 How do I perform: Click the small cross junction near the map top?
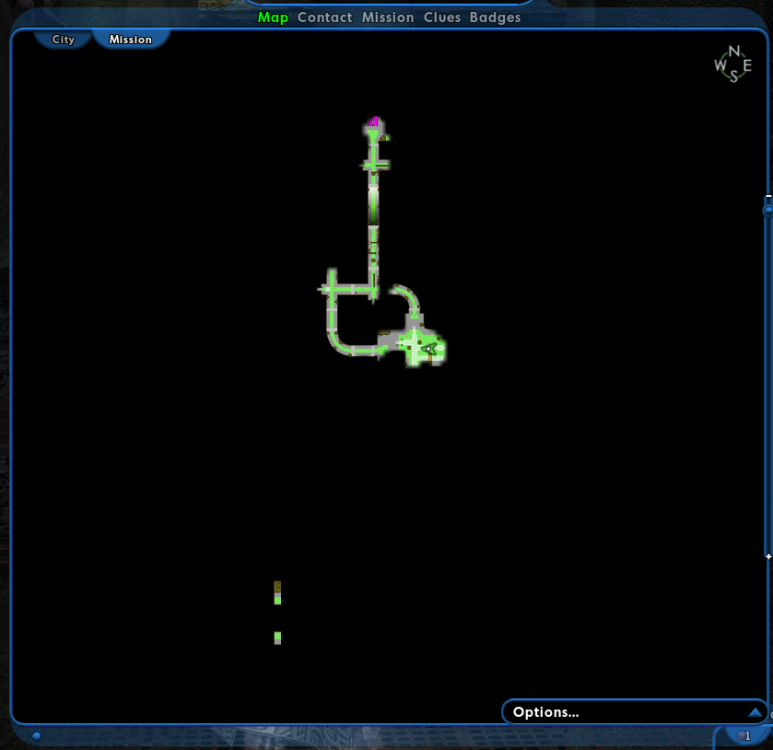(374, 164)
